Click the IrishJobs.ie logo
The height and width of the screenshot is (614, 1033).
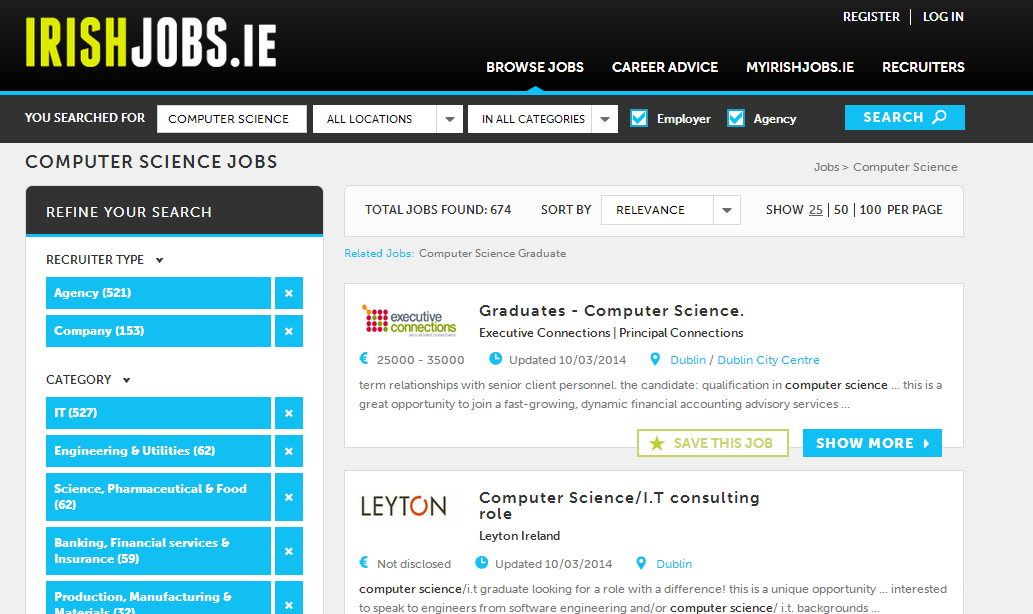click(151, 43)
